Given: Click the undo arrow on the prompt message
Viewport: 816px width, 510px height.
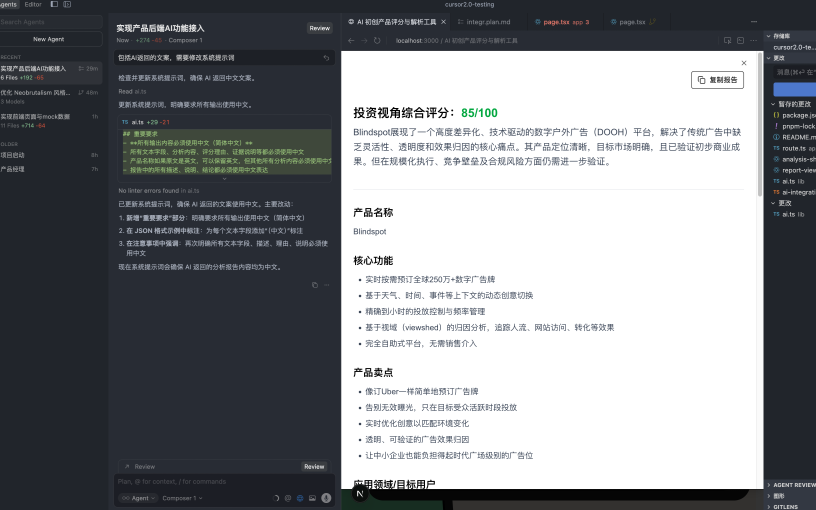Looking at the screenshot, I should click(x=326, y=58).
